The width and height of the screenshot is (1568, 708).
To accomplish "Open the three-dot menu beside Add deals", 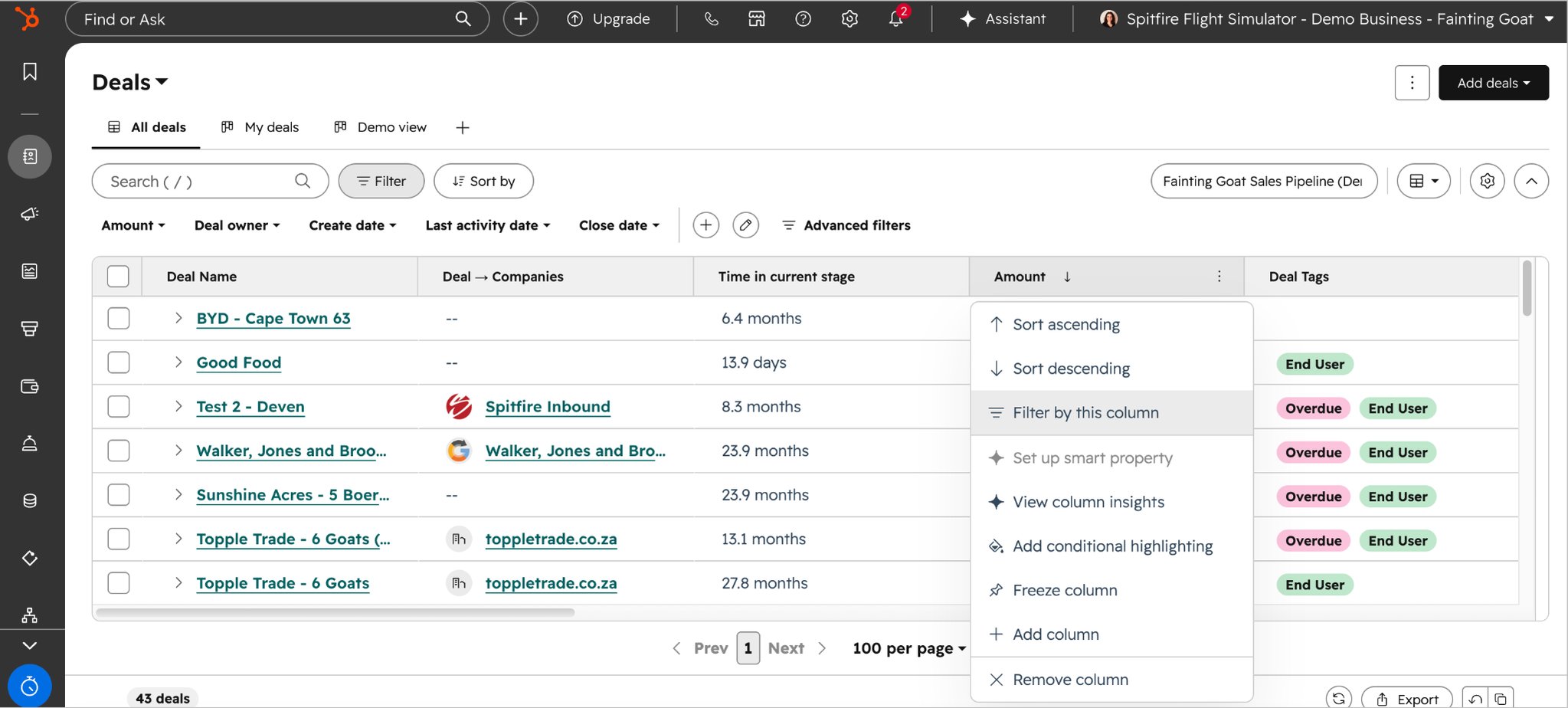I will click(x=1413, y=83).
